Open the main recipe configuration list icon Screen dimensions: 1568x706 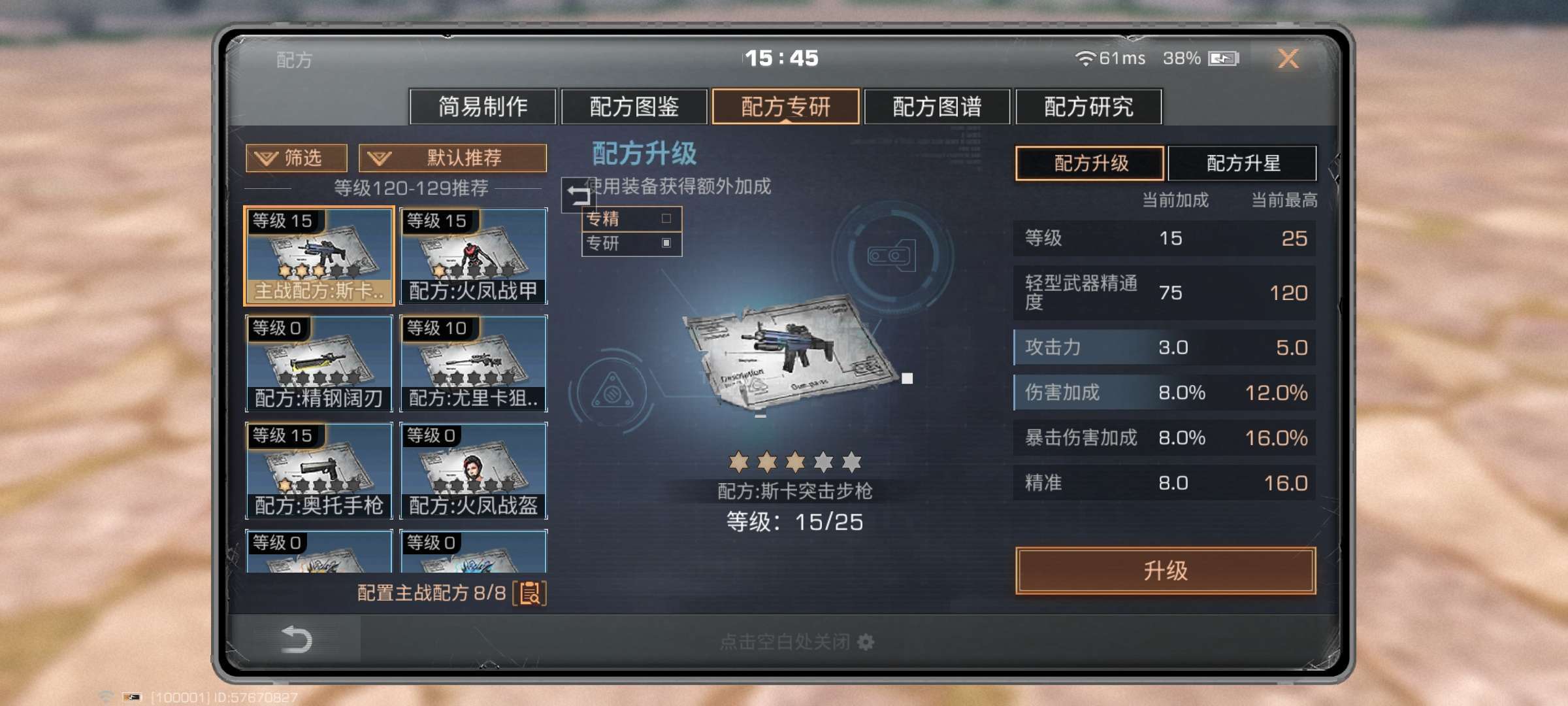(x=530, y=593)
